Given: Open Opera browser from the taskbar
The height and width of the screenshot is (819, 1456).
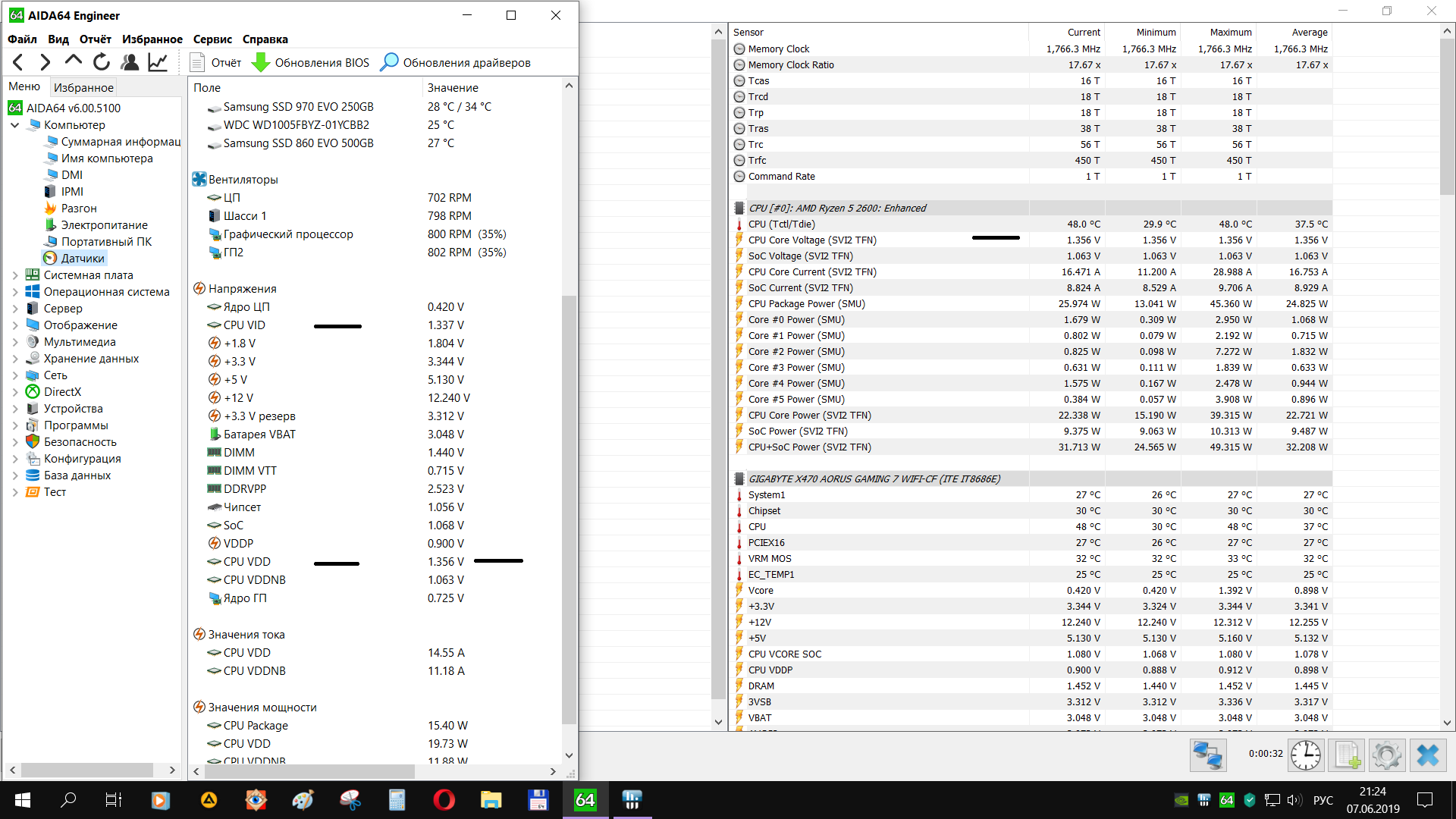Looking at the screenshot, I should 444,799.
